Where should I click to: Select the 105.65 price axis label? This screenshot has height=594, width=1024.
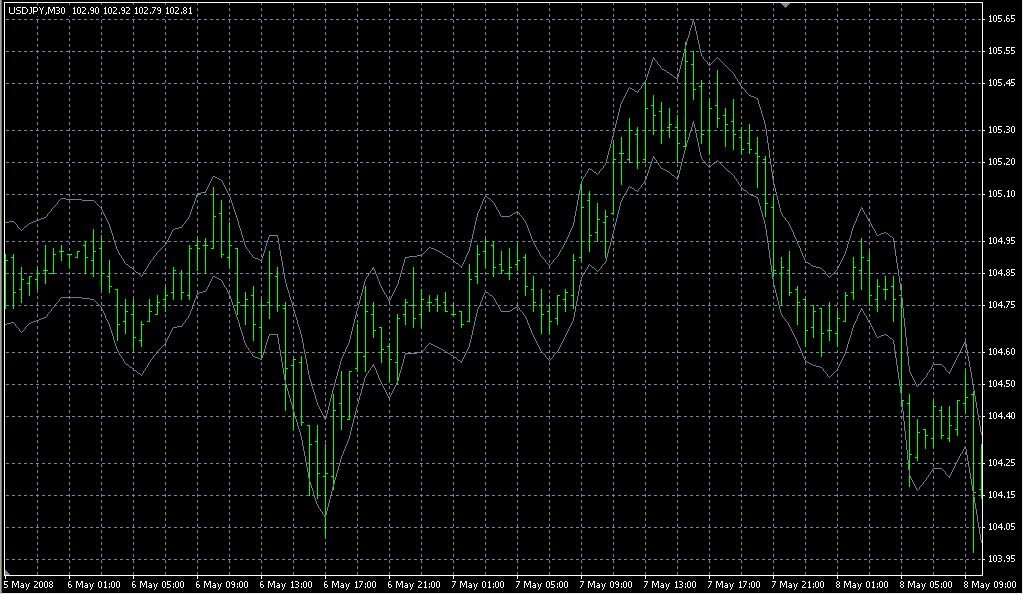[x=1001, y=19]
